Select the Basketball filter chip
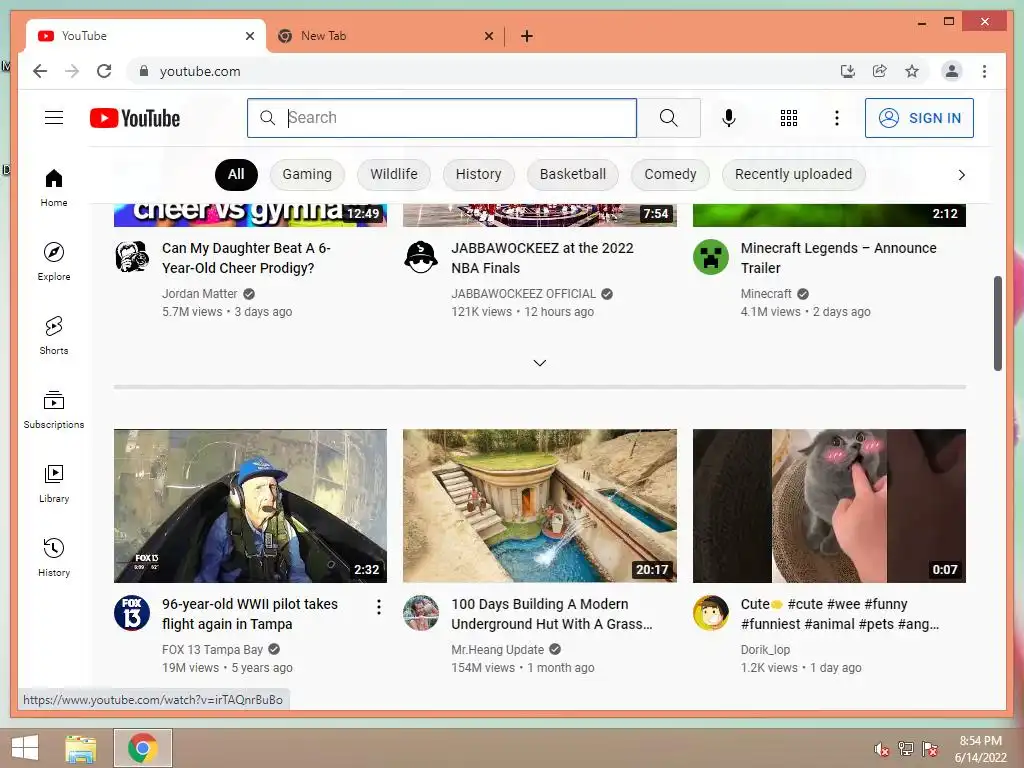This screenshot has height=768, width=1024. tap(573, 174)
